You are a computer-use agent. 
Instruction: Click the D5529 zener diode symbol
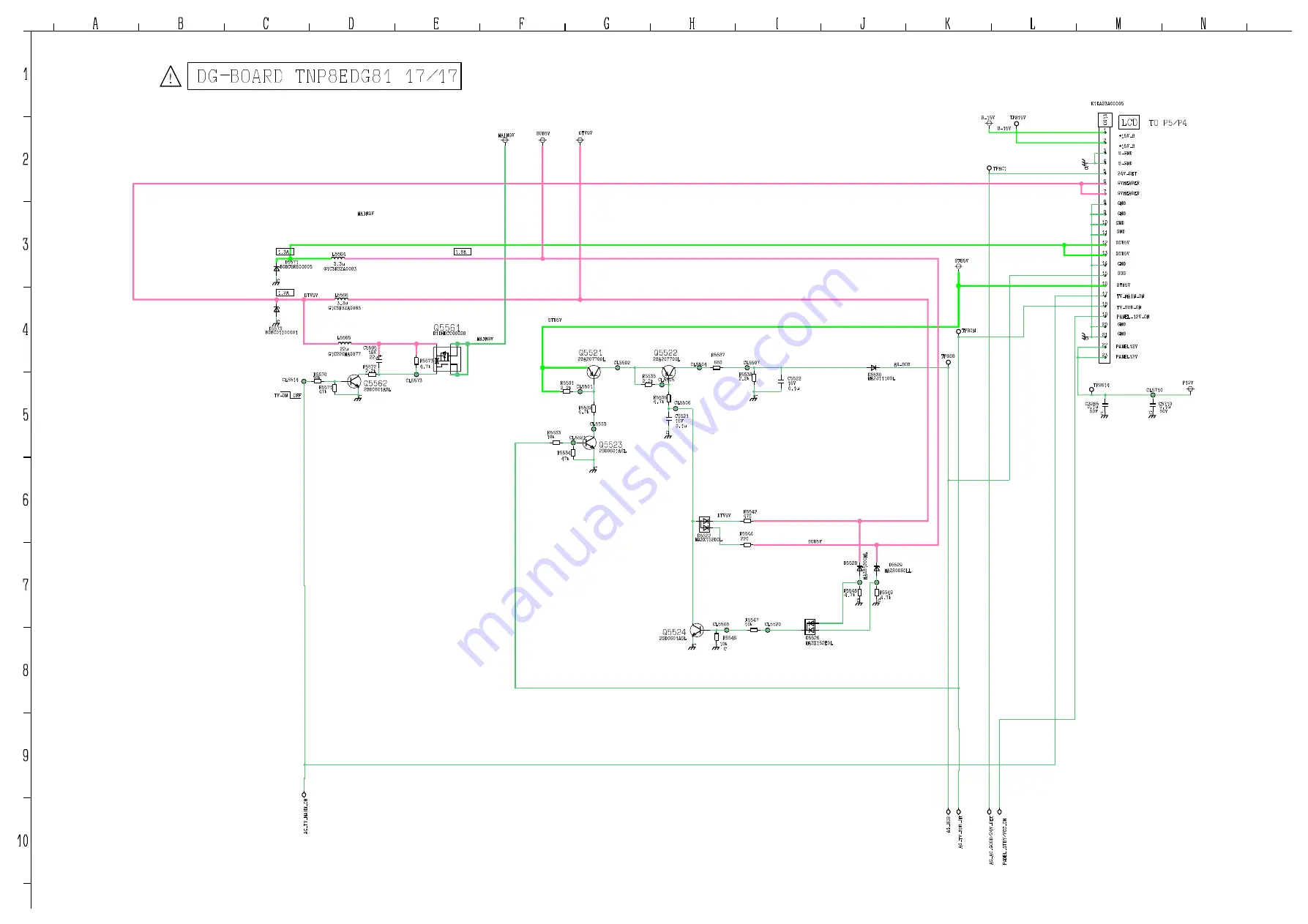click(877, 568)
